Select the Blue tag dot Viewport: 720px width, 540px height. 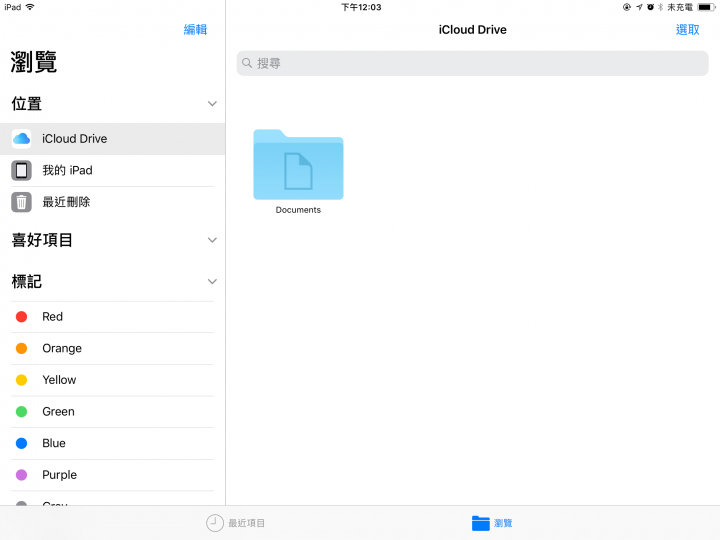21,444
